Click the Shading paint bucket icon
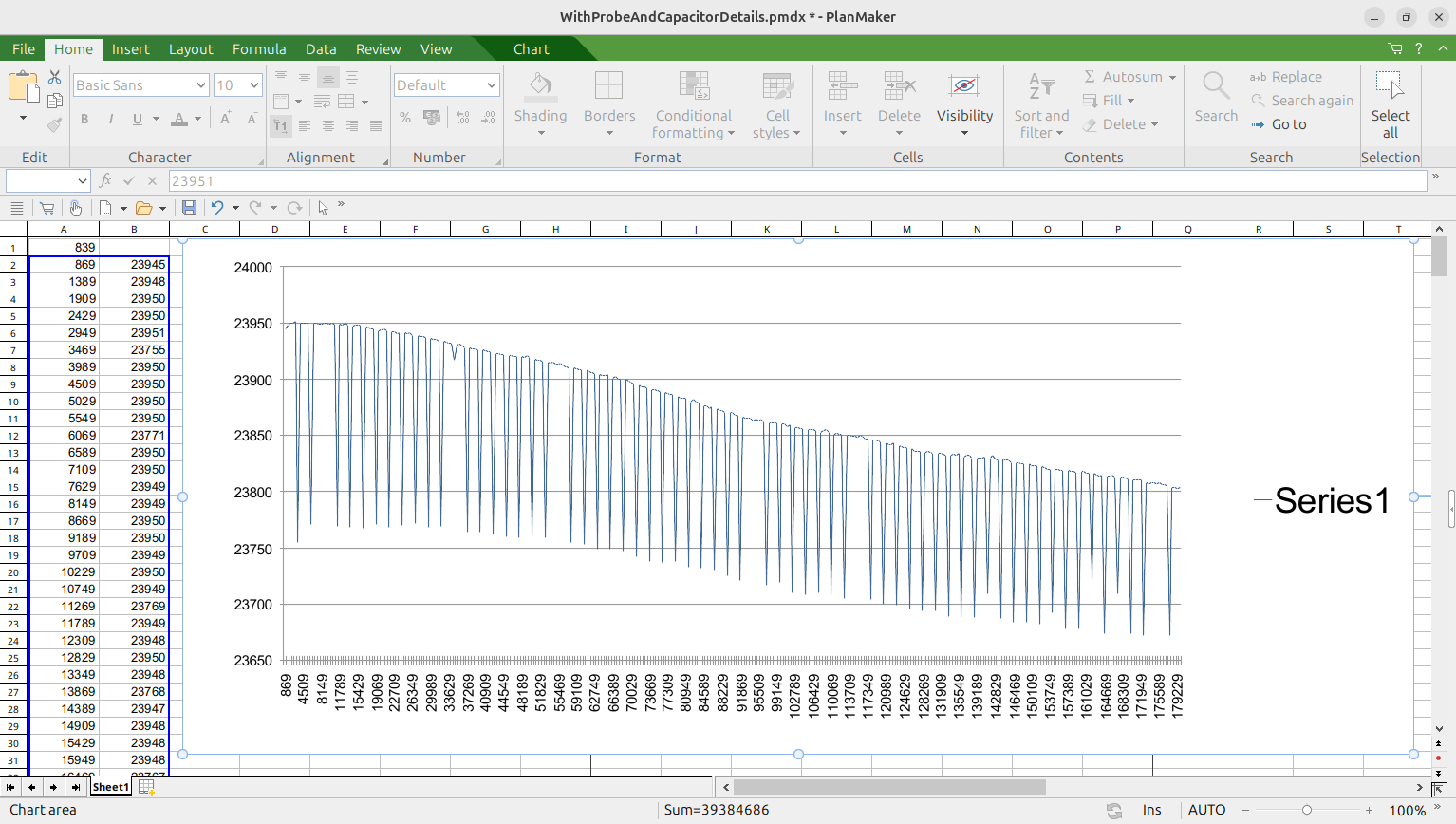1456x824 pixels. click(x=541, y=85)
